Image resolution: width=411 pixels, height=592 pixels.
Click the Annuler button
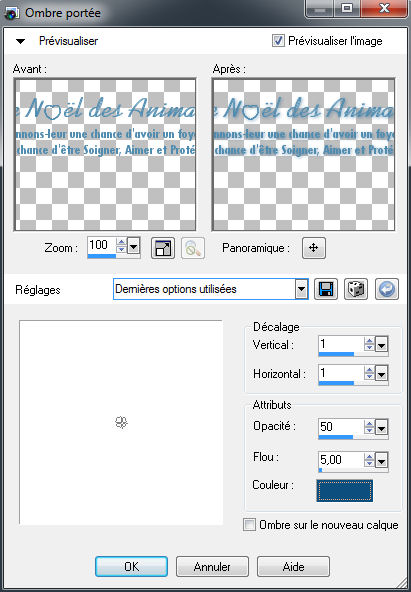212,566
